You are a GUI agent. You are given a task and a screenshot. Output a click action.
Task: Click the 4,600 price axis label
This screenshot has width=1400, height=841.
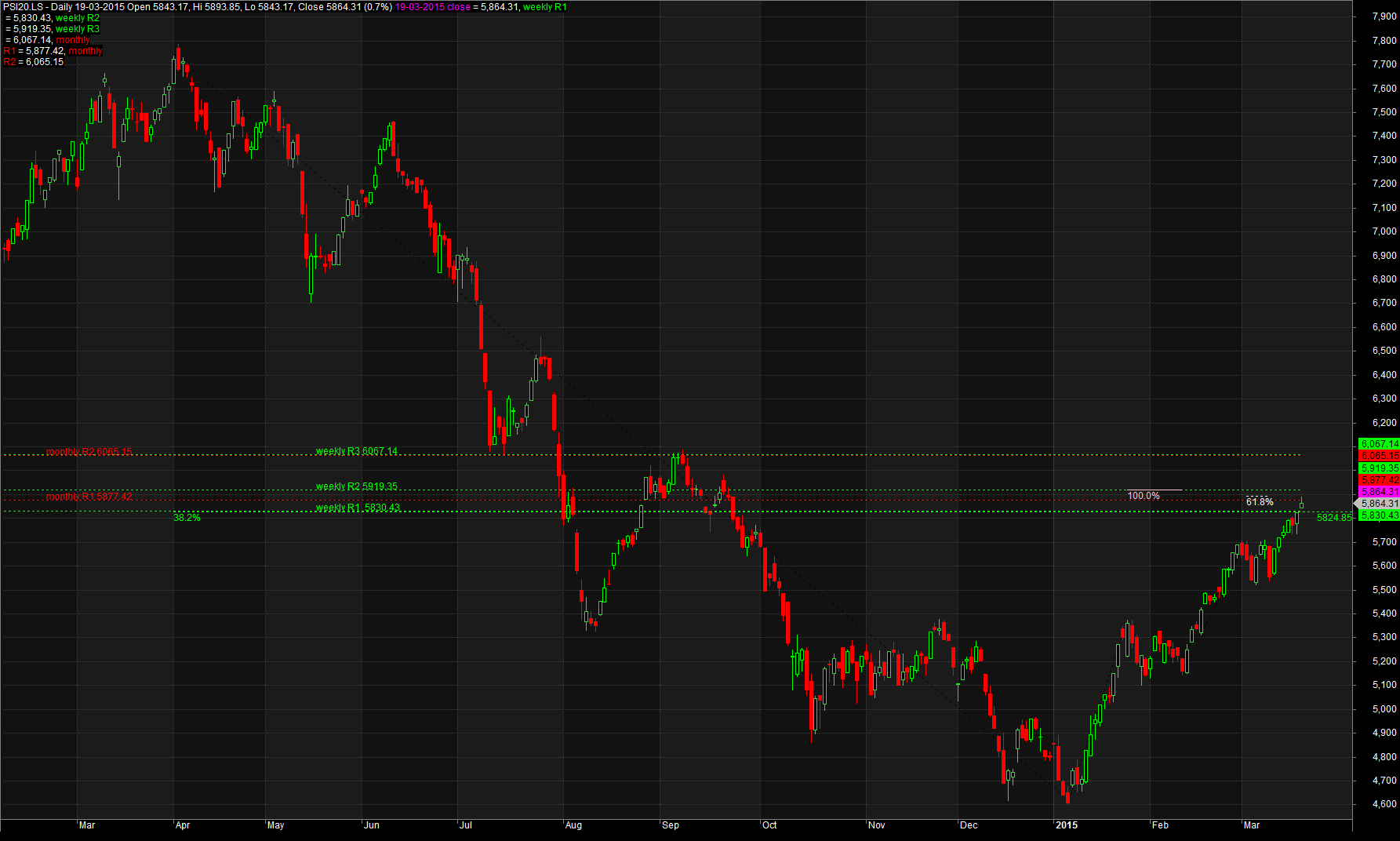point(1384,804)
